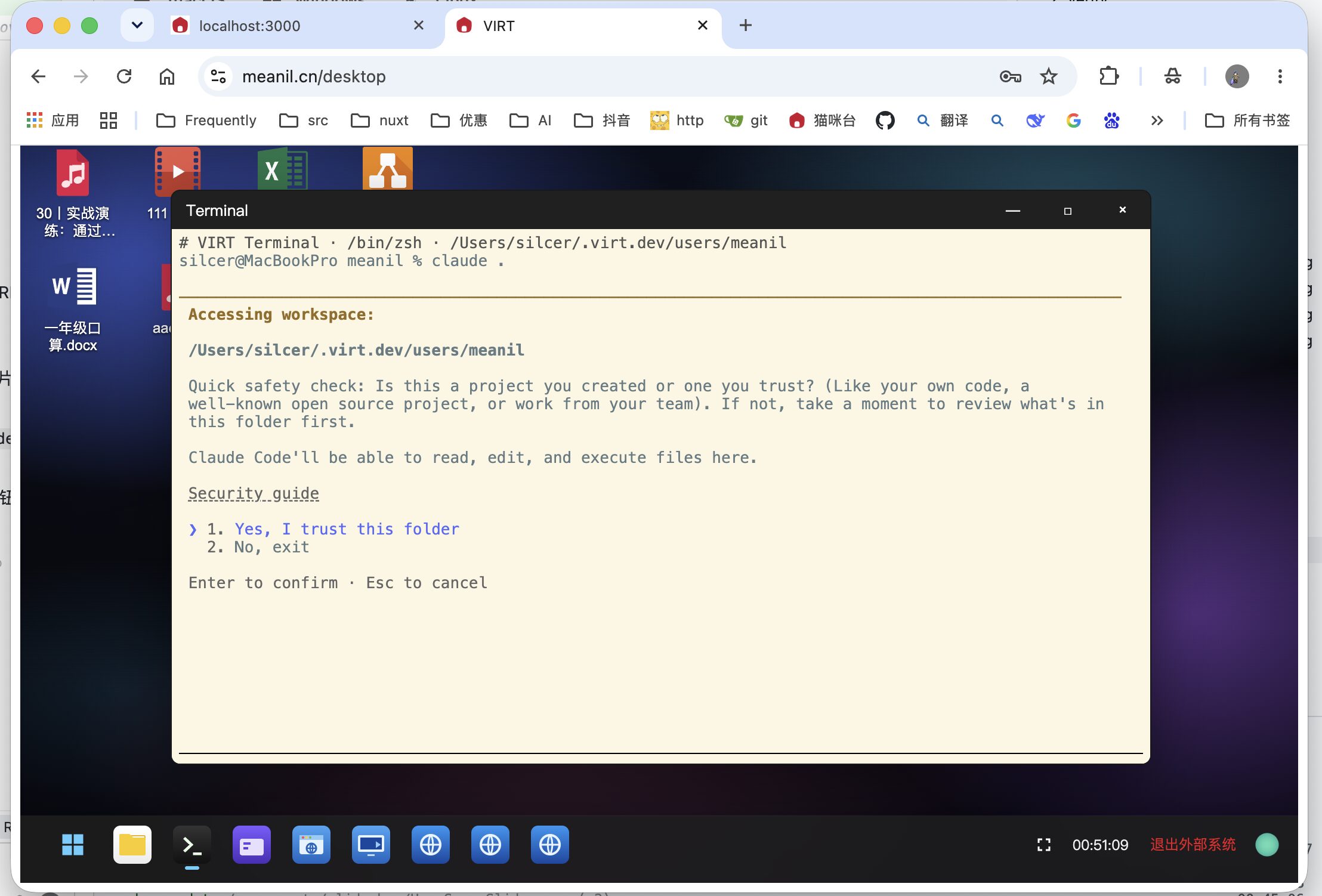
Task: Click the Terminal window title bar label
Action: 217,211
